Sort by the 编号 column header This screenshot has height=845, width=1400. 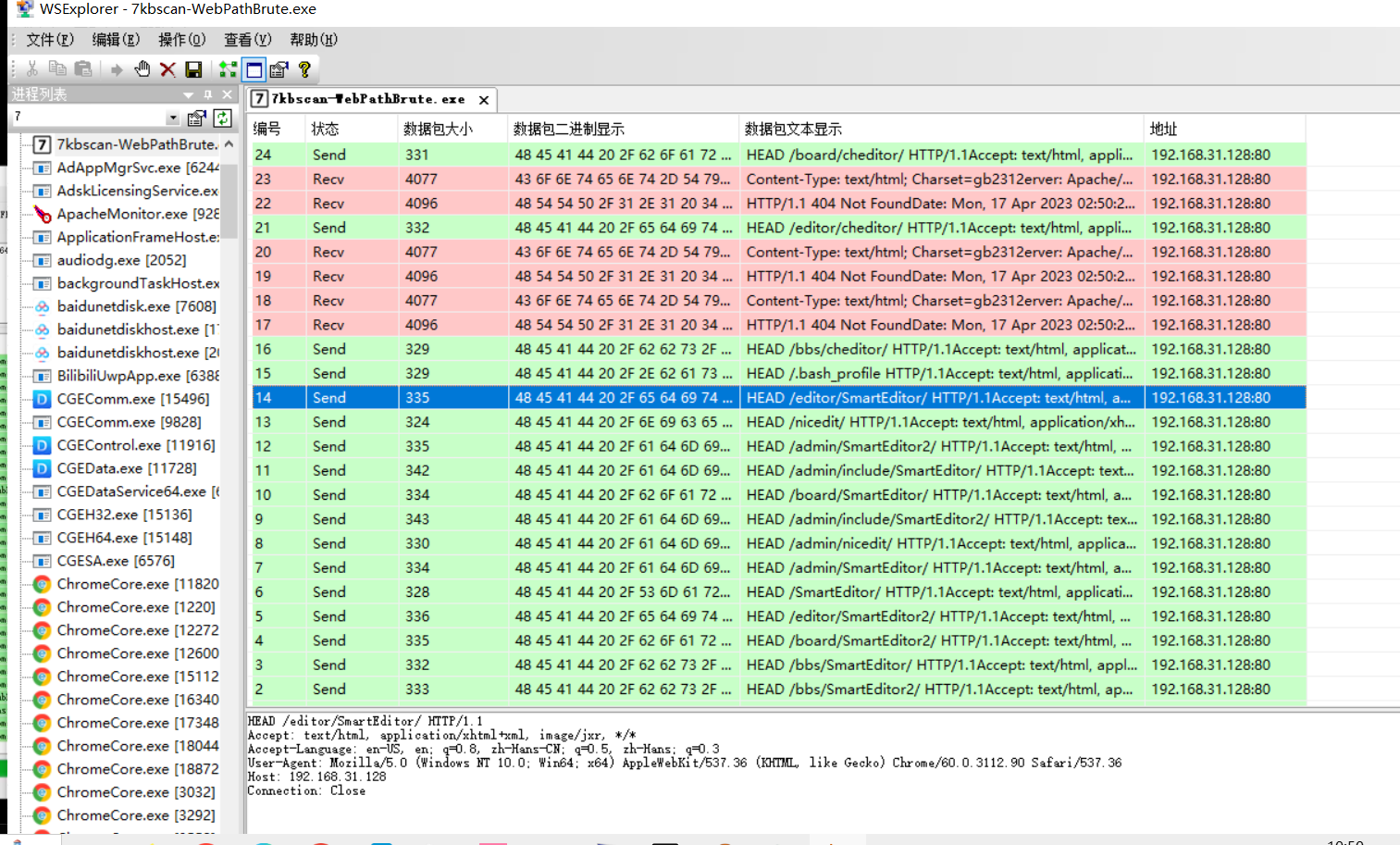[x=277, y=129]
